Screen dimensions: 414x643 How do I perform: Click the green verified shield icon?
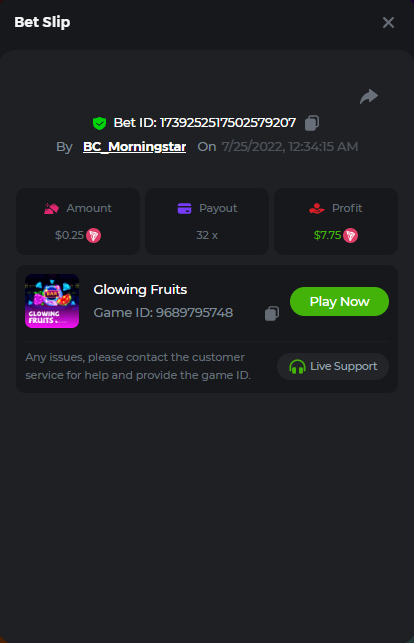point(99,123)
